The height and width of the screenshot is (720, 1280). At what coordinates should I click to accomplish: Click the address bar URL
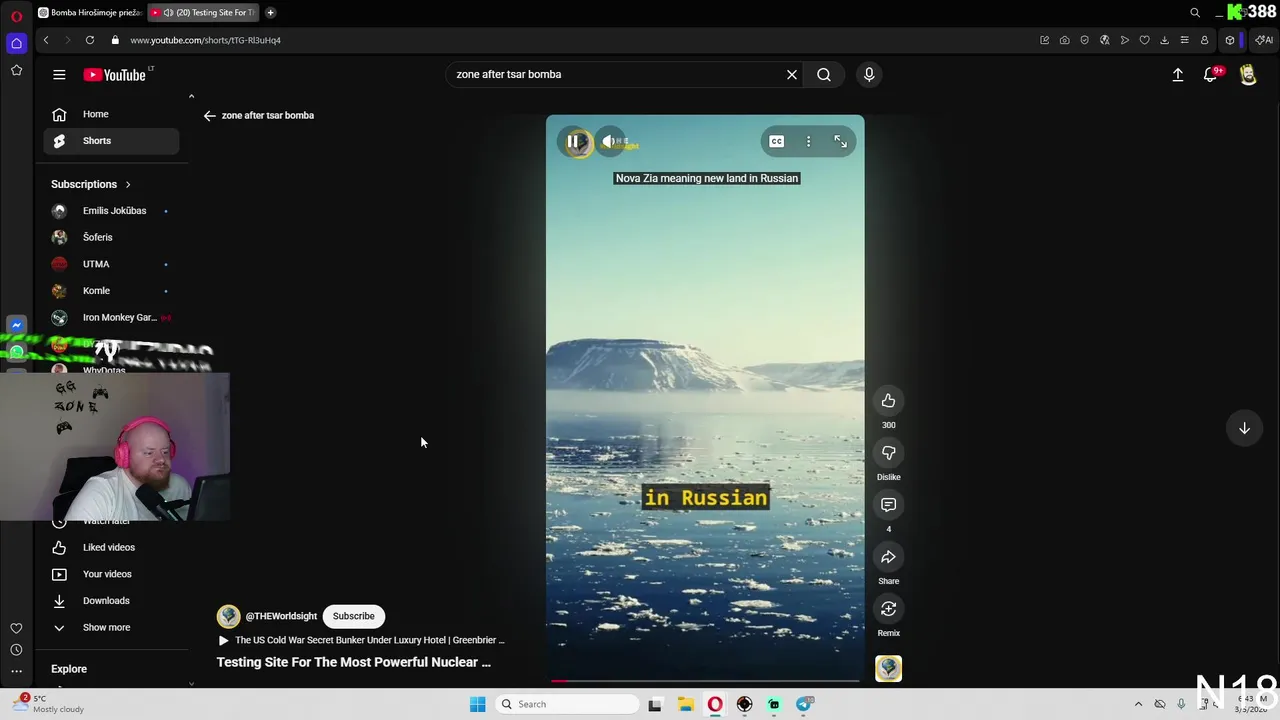click(x=205, y=40)
